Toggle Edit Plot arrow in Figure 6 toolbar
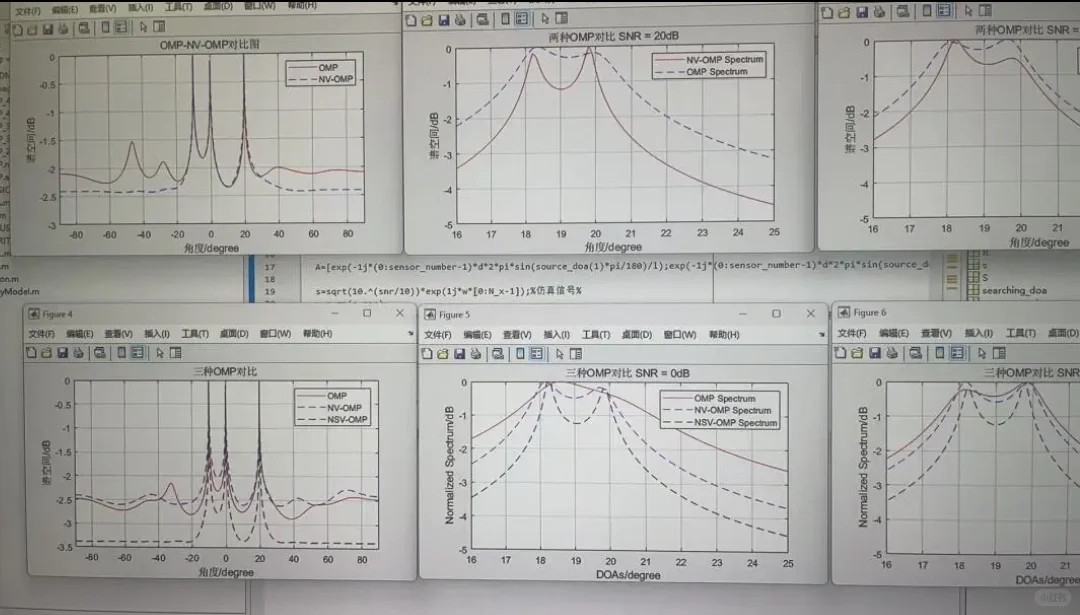Screen dimensions: 1080x615 click(x=982, y=353)
